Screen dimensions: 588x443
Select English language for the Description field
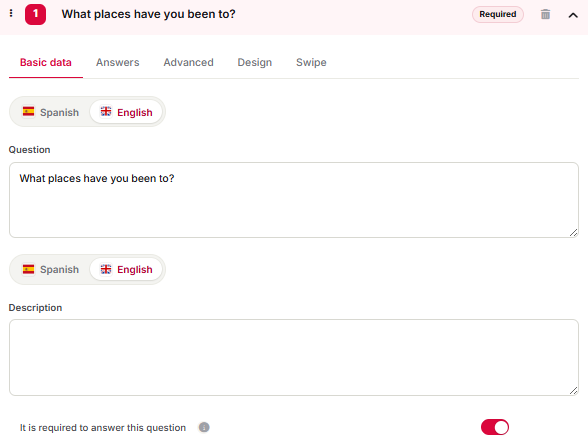[x=126, y=269]
